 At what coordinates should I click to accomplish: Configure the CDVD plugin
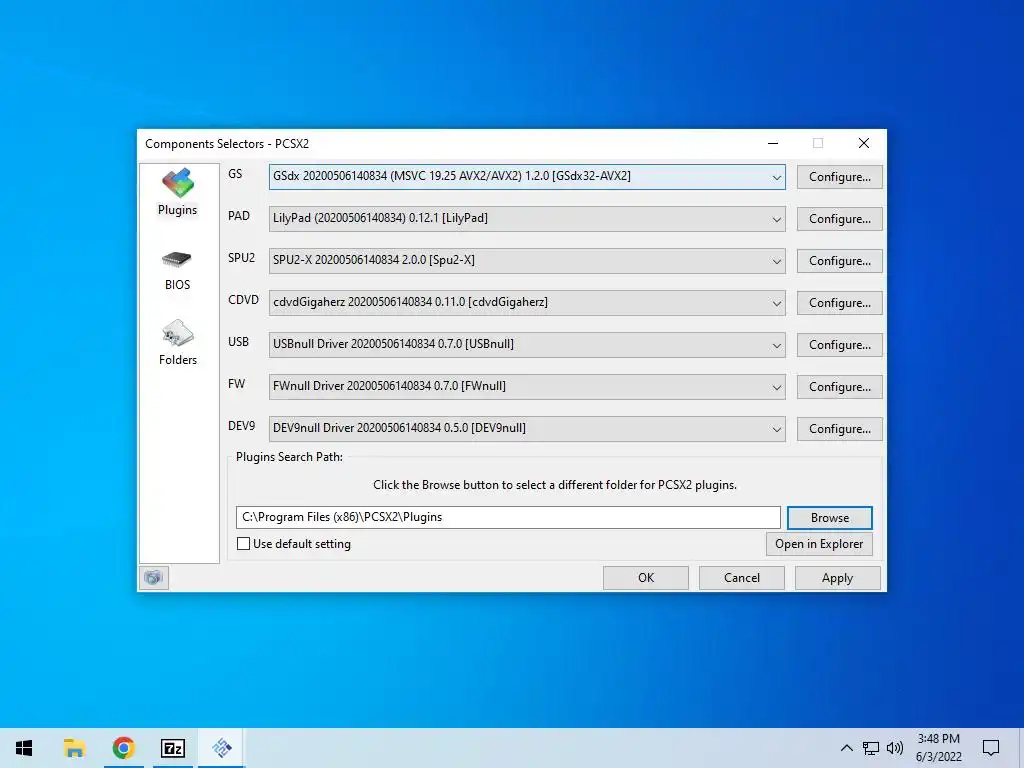point(839,302)
